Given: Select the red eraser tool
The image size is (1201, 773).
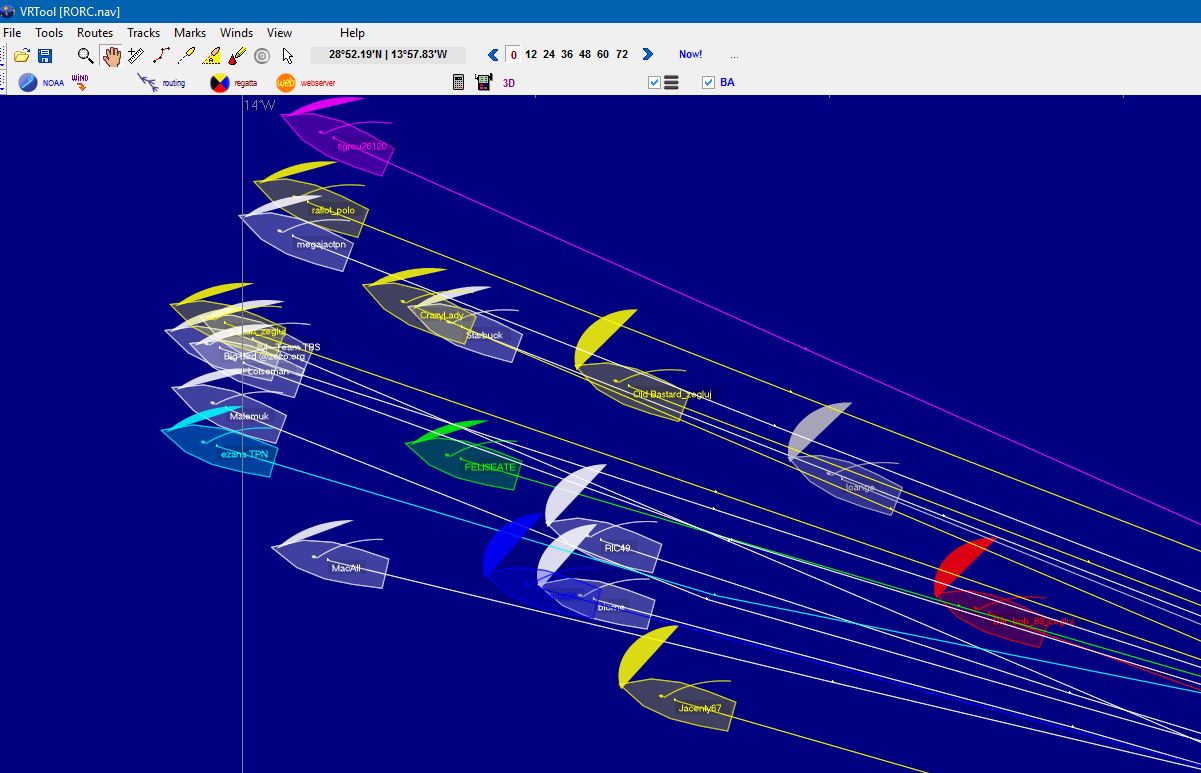Looking at the screenshot, I should (x=237, y=56).
